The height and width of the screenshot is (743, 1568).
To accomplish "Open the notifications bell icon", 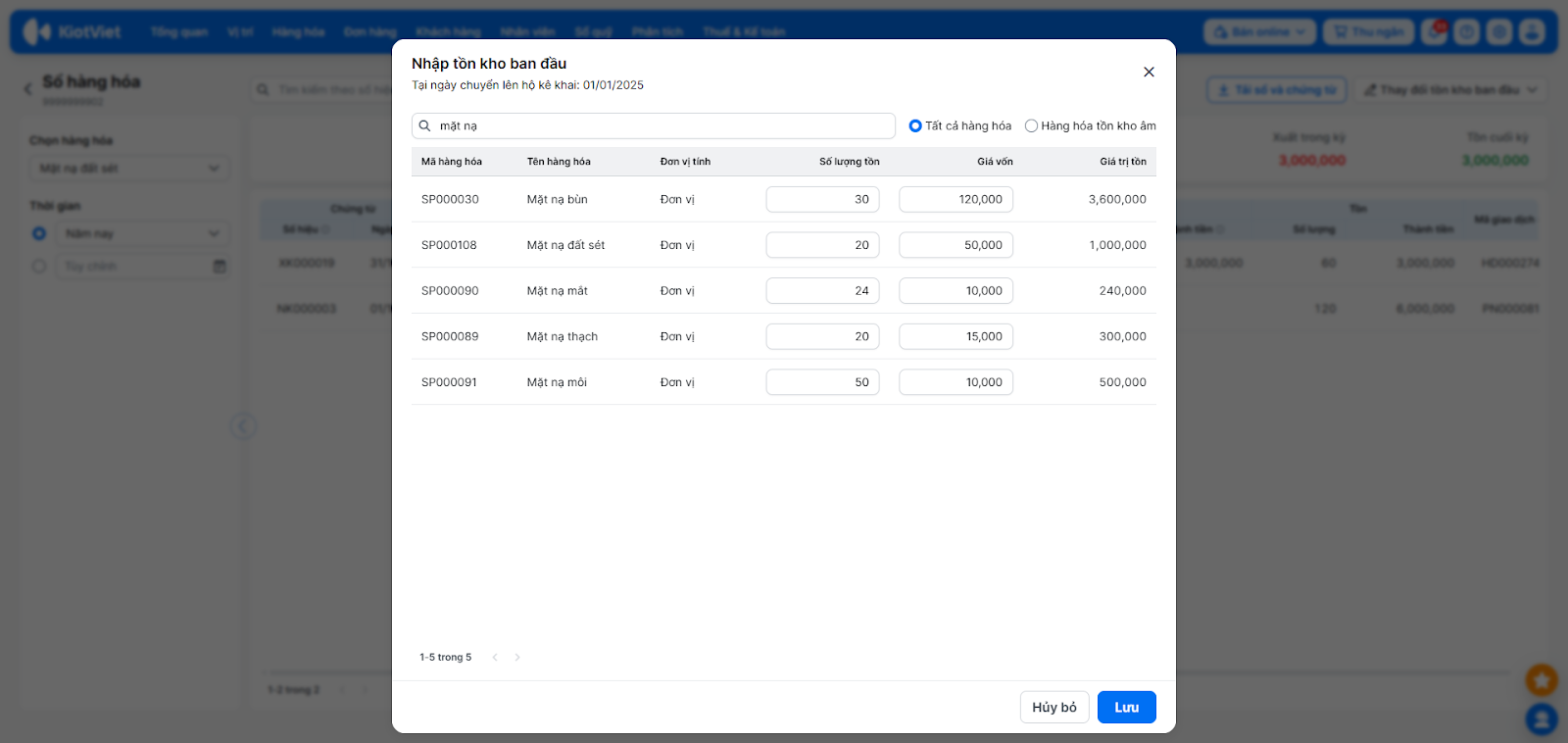I will click(1435, 32).
